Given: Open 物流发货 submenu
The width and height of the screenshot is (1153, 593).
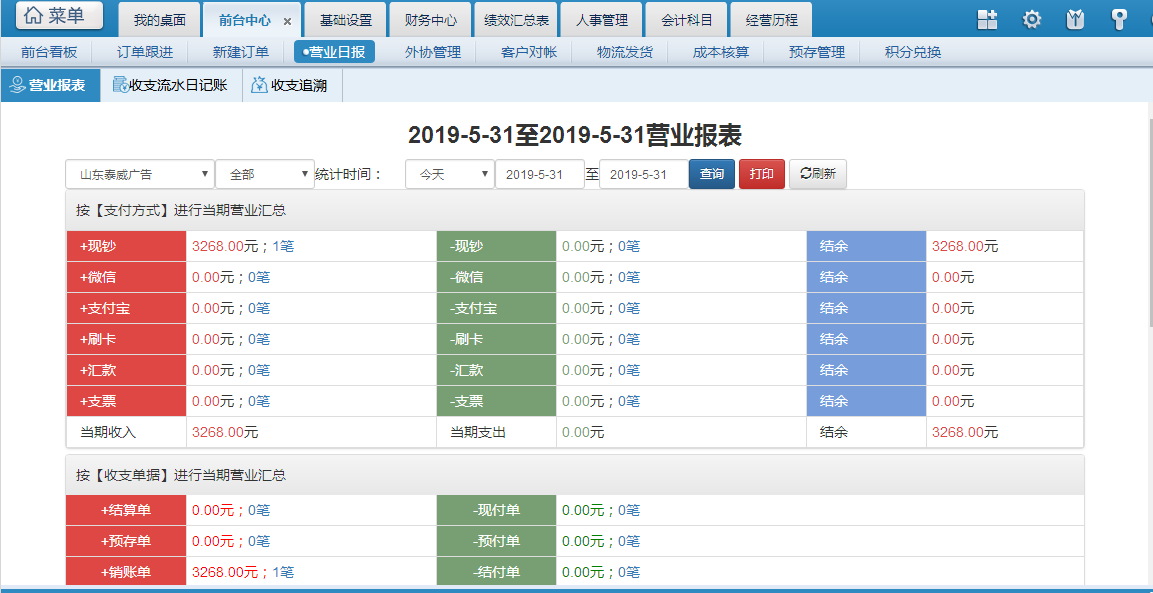Looking at the screenshot, I should [x=624, y=52].
